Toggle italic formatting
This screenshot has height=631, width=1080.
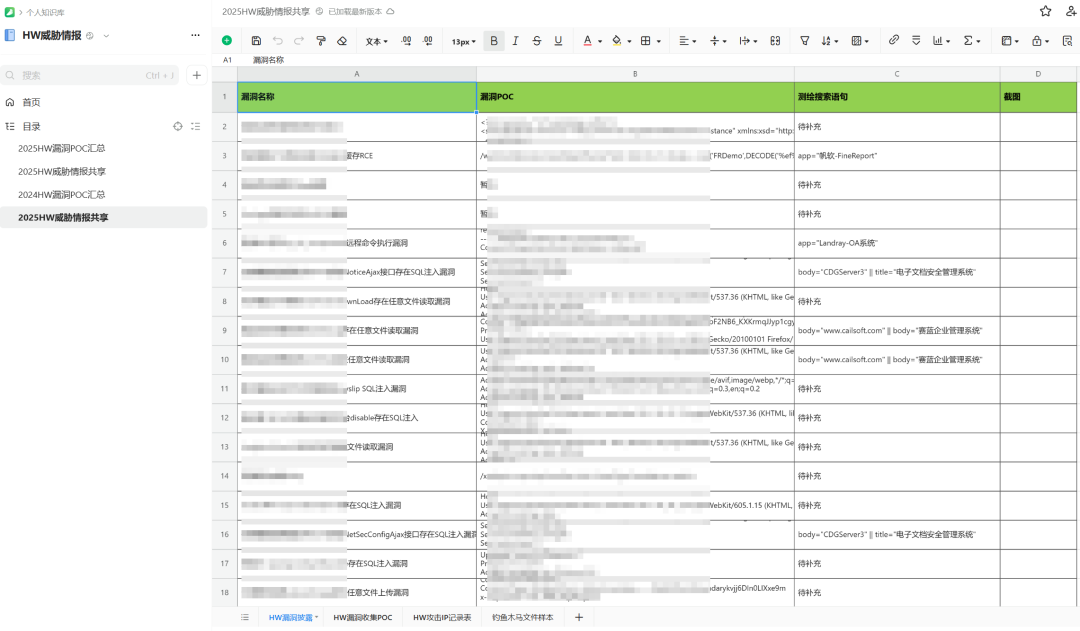(x=515, y=41)
